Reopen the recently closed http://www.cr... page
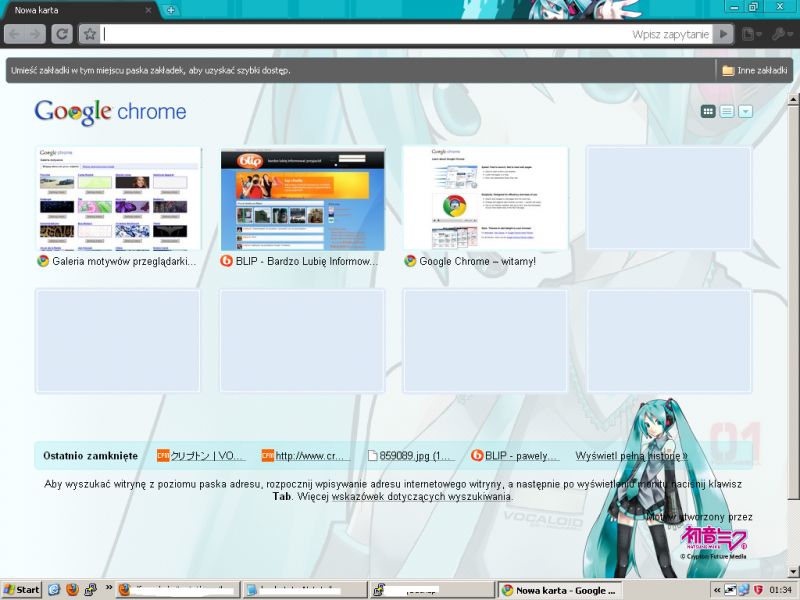This screenshot has height=600, width=800. pos(305,456)
